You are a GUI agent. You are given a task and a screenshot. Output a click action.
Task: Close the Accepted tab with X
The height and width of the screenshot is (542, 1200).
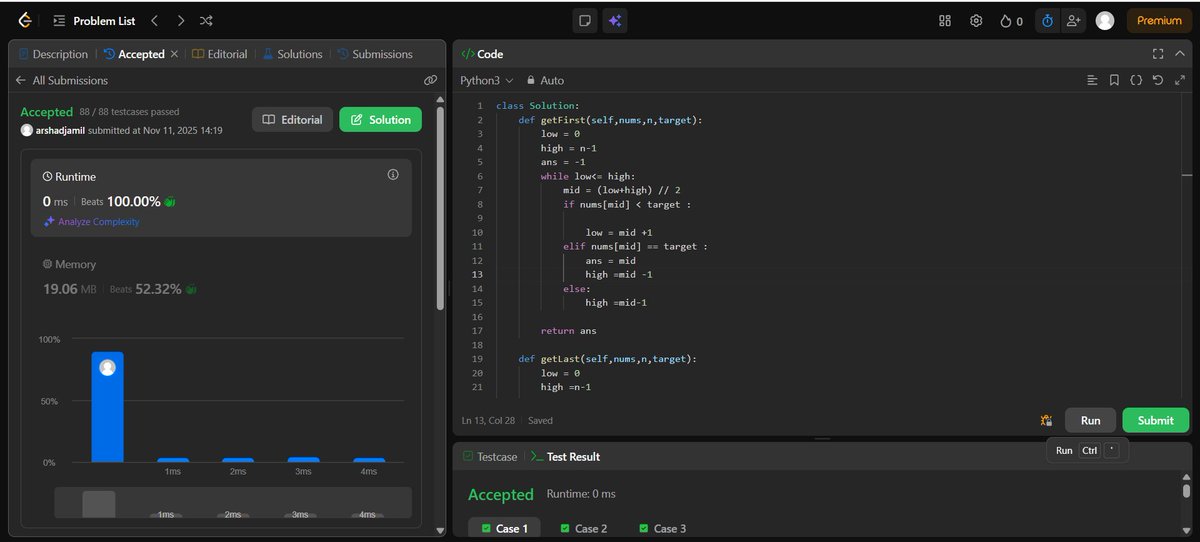coord(174,54)
